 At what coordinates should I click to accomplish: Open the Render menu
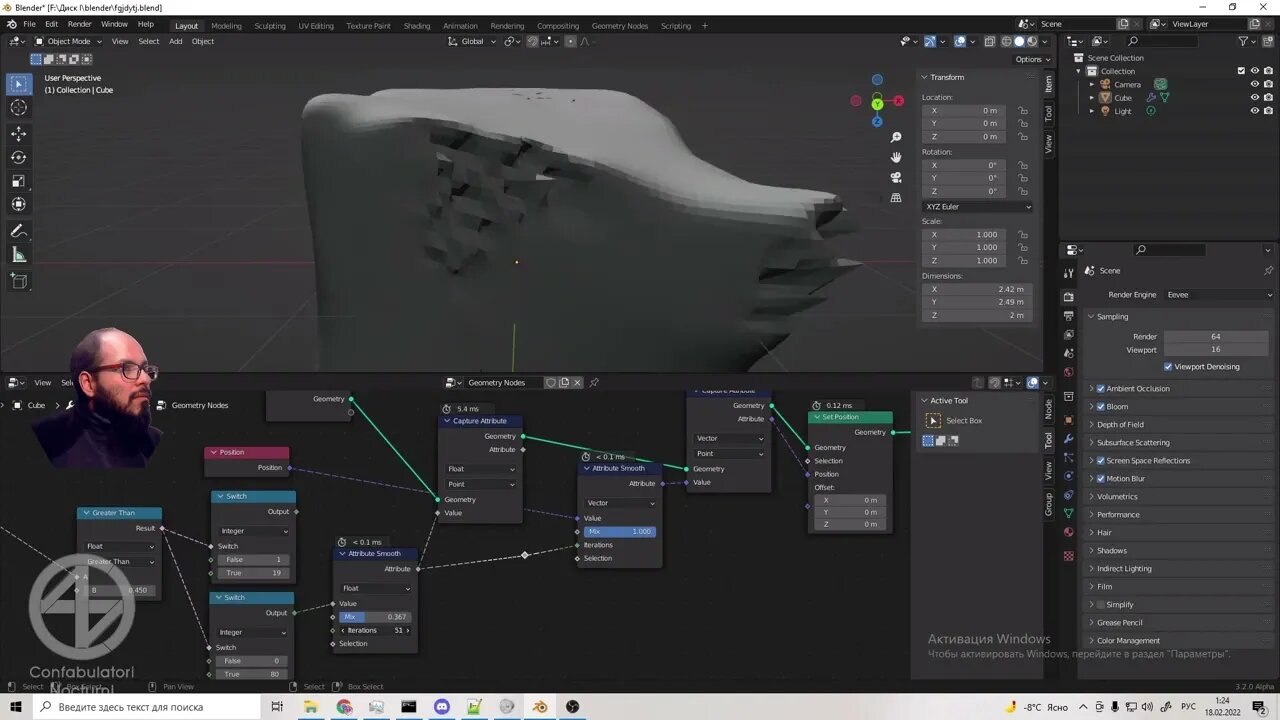tap(80, 24)
